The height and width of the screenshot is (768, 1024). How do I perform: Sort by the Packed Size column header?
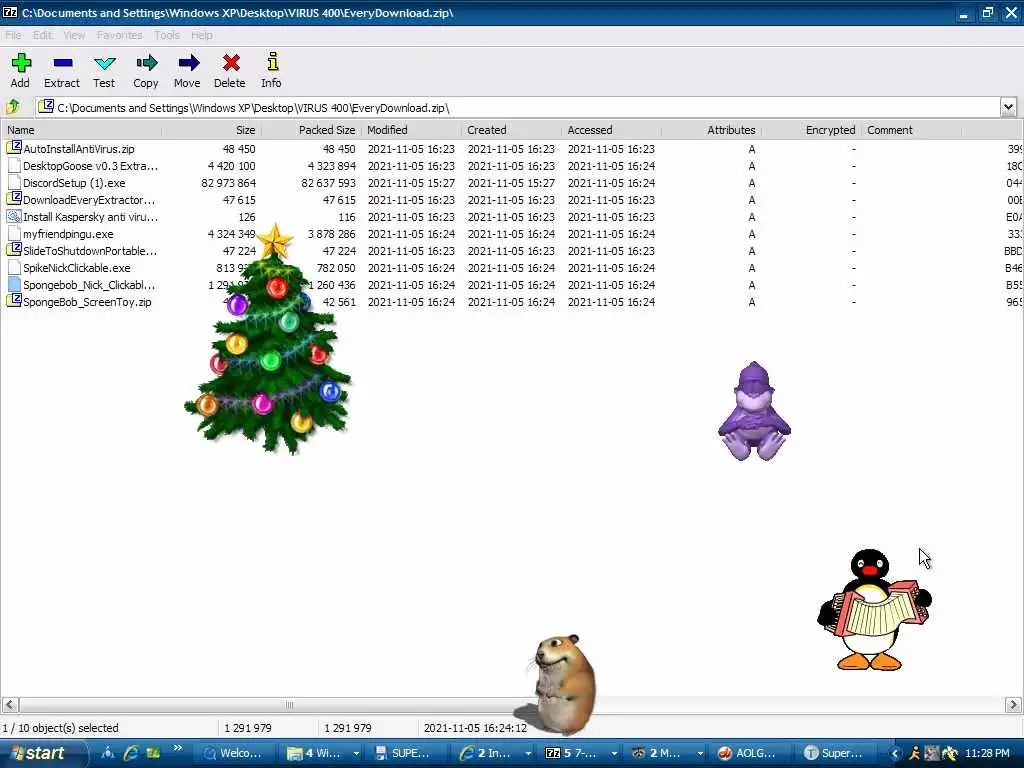click(312, 130)
